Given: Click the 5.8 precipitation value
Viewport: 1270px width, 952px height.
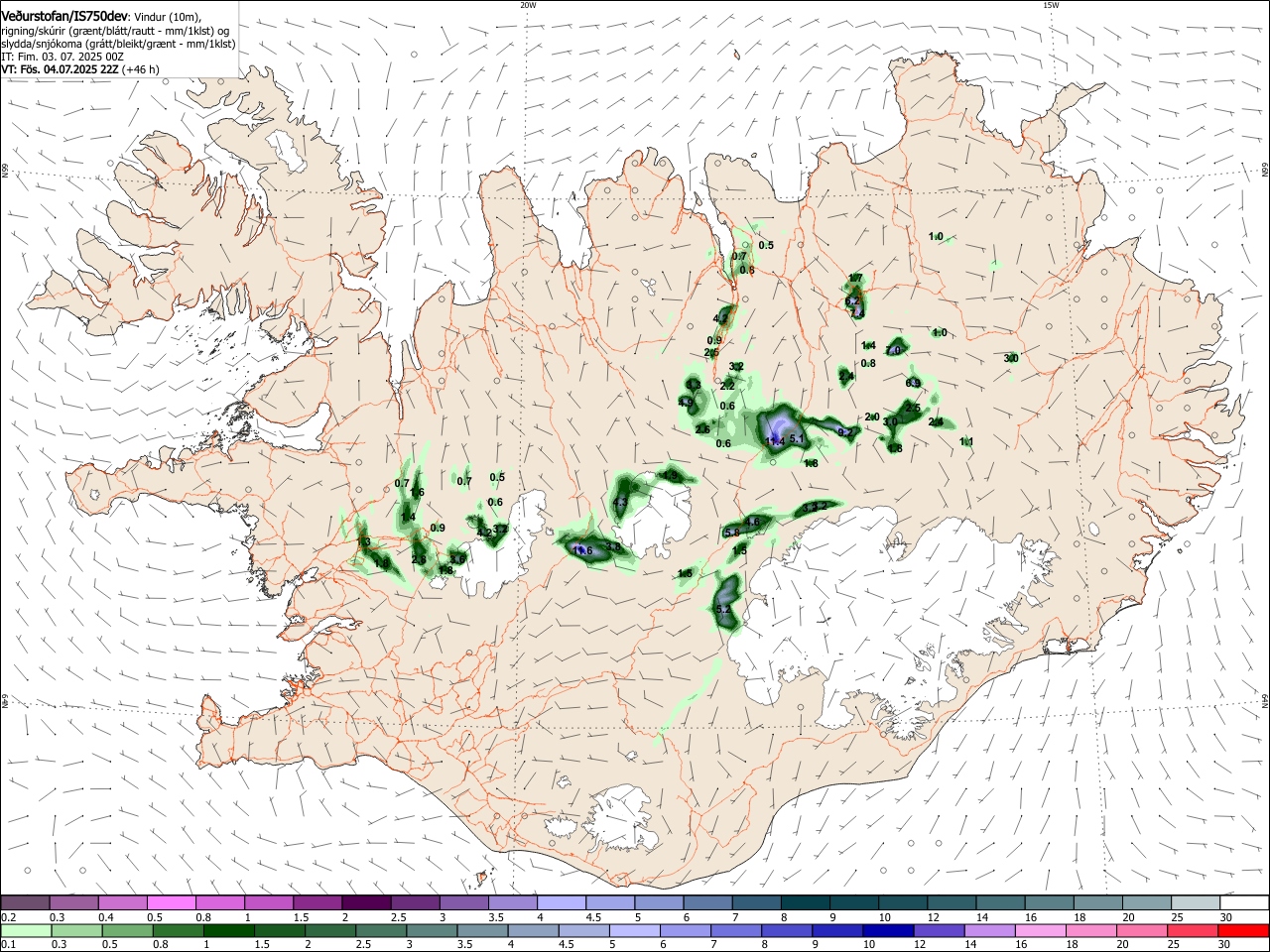Looking at the screenshot, I should 732,534.
